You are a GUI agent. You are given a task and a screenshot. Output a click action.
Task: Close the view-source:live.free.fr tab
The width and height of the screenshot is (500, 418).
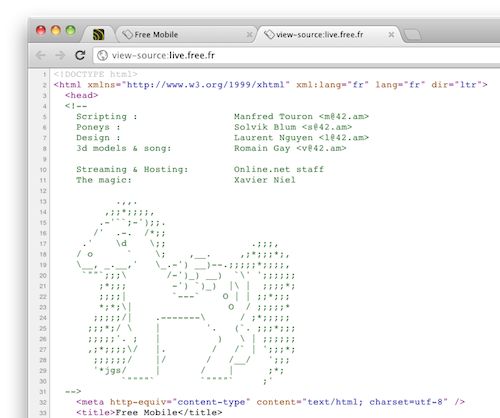point(391,35)
